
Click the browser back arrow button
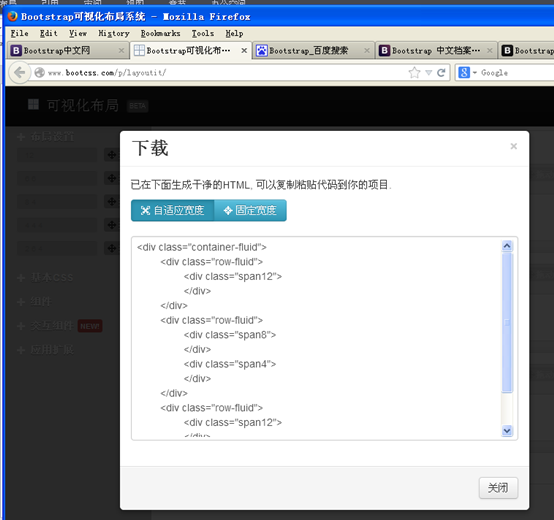19,73
